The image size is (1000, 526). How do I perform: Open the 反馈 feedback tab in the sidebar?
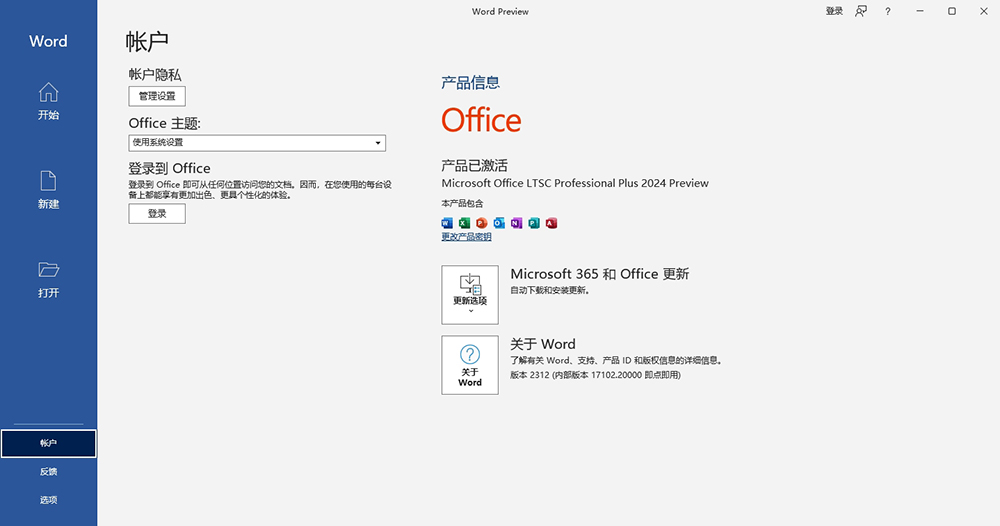48,472
